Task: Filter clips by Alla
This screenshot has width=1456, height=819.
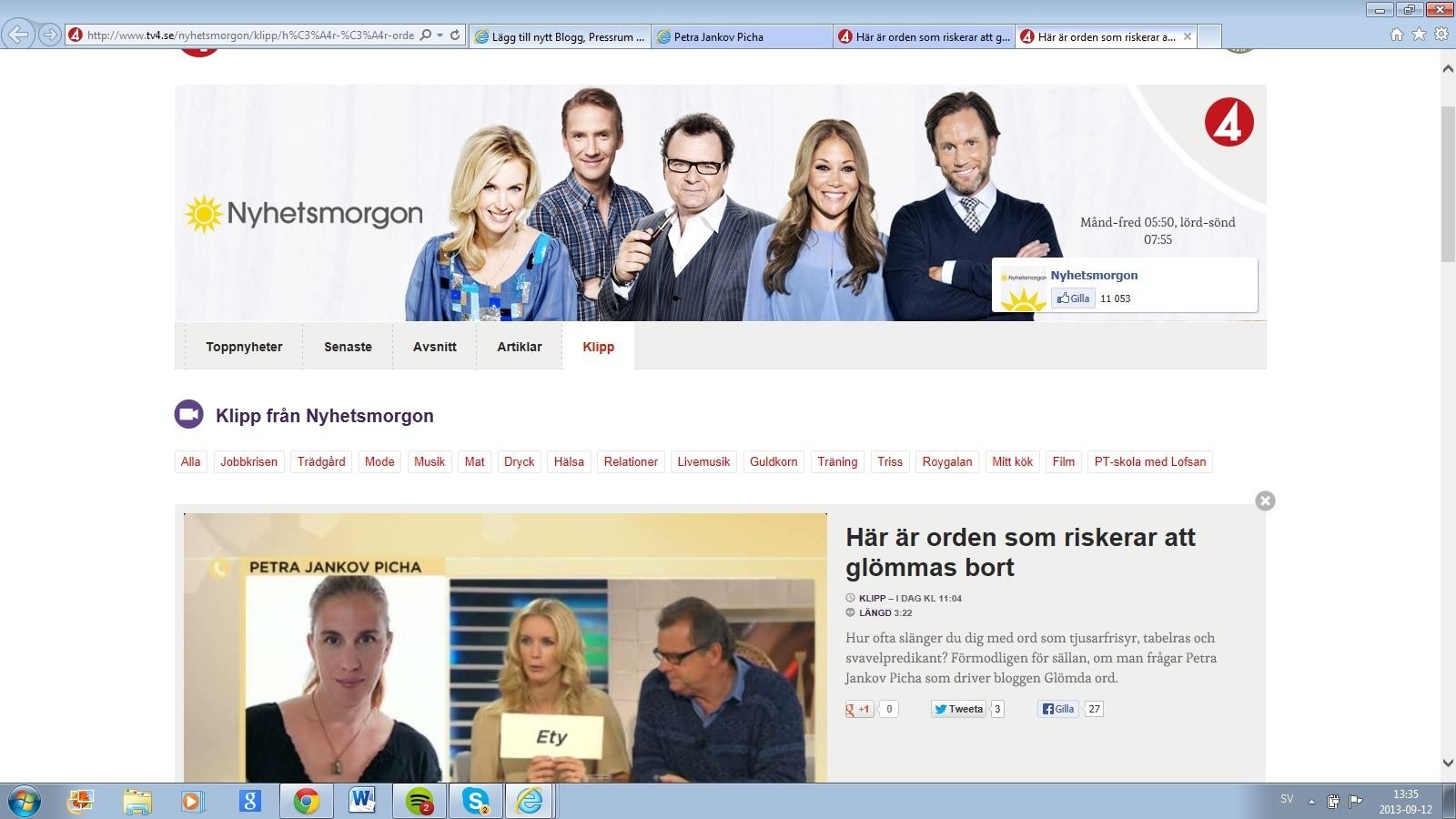Action: pyautogui.click(x=190, y=461)
